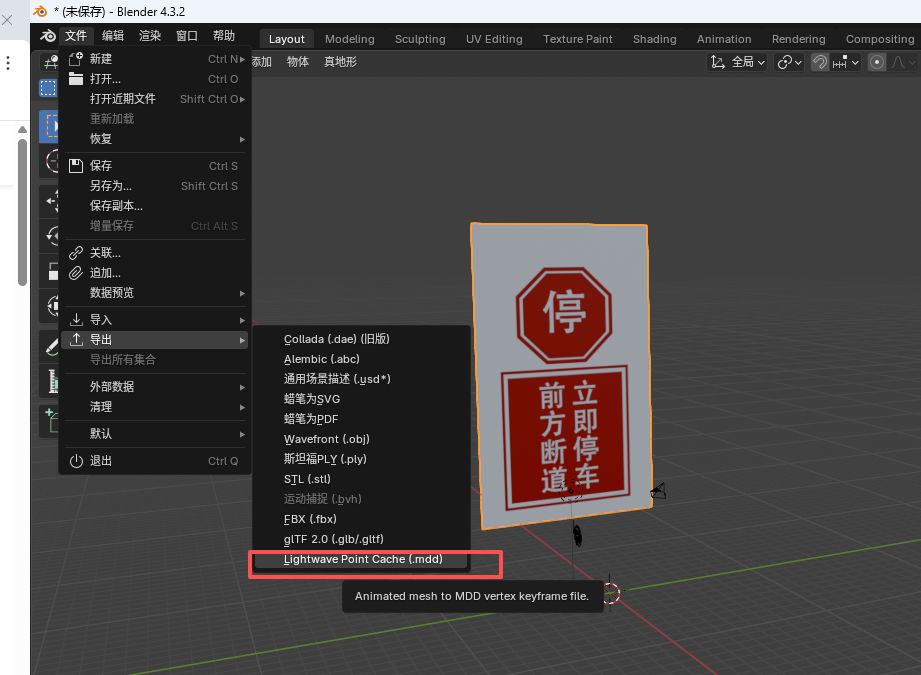Choose glTF 2.0 (.glb/.gltf) export
The width and height of the screenshot is (921, 675).
click(x=333, y=539)
